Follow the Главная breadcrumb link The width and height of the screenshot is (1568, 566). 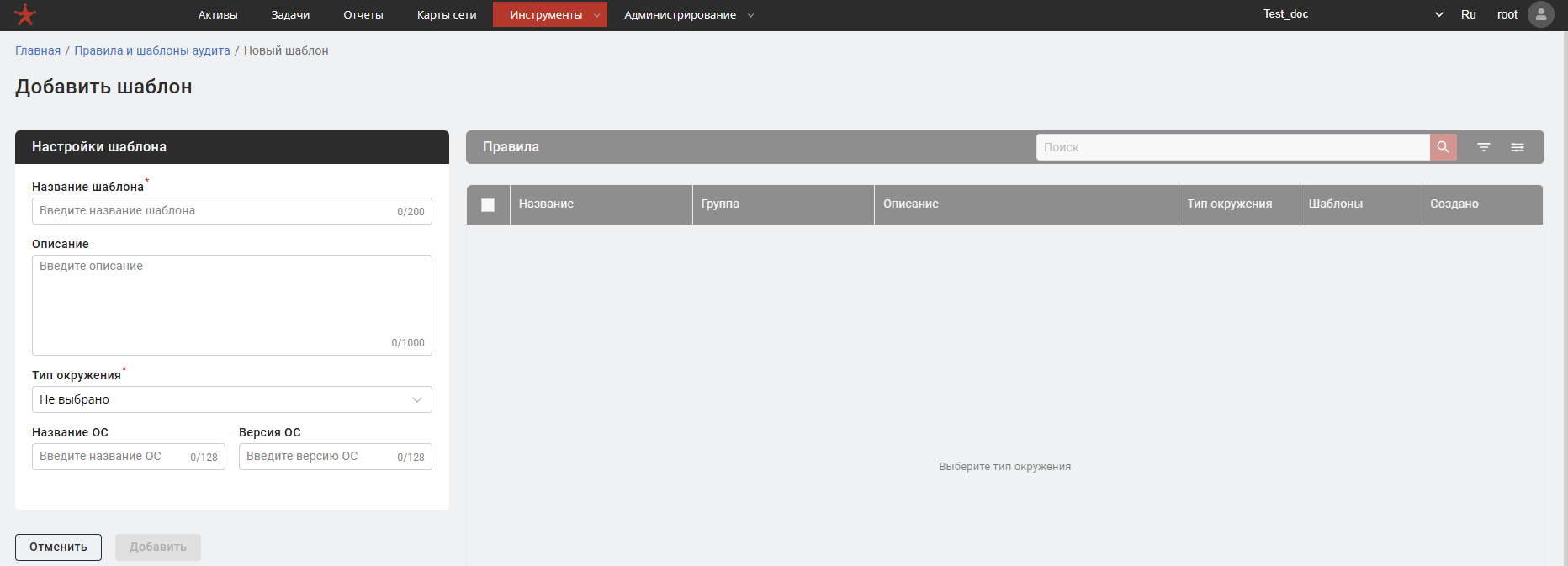(38, 50)
